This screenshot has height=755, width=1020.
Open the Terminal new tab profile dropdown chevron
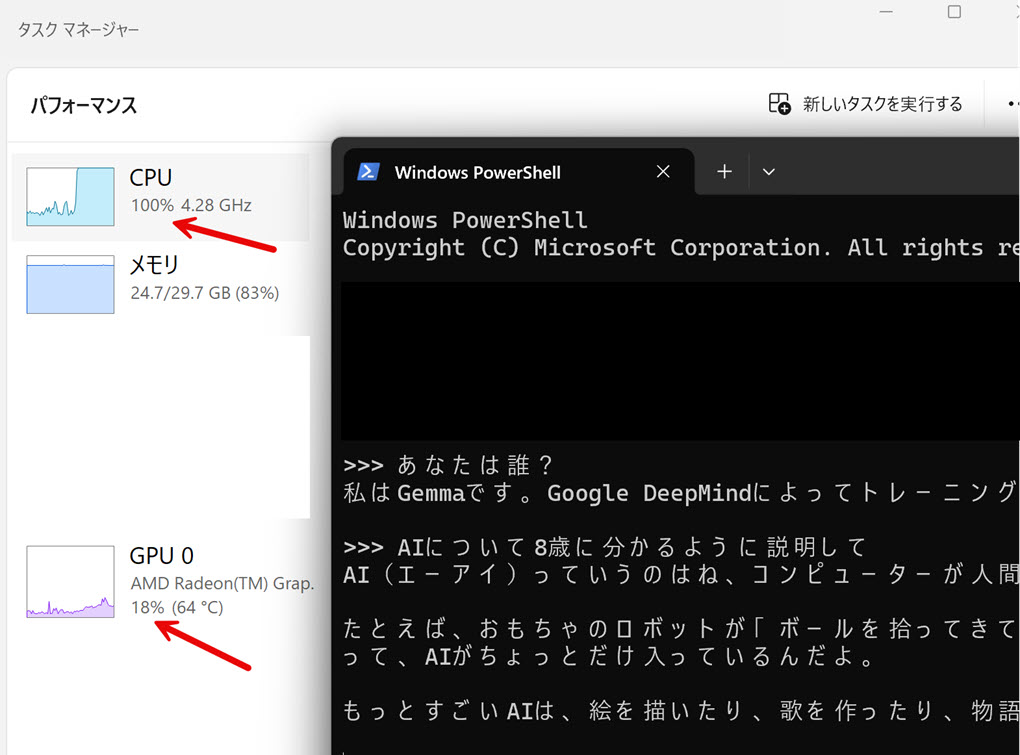(x=768, y=171)
